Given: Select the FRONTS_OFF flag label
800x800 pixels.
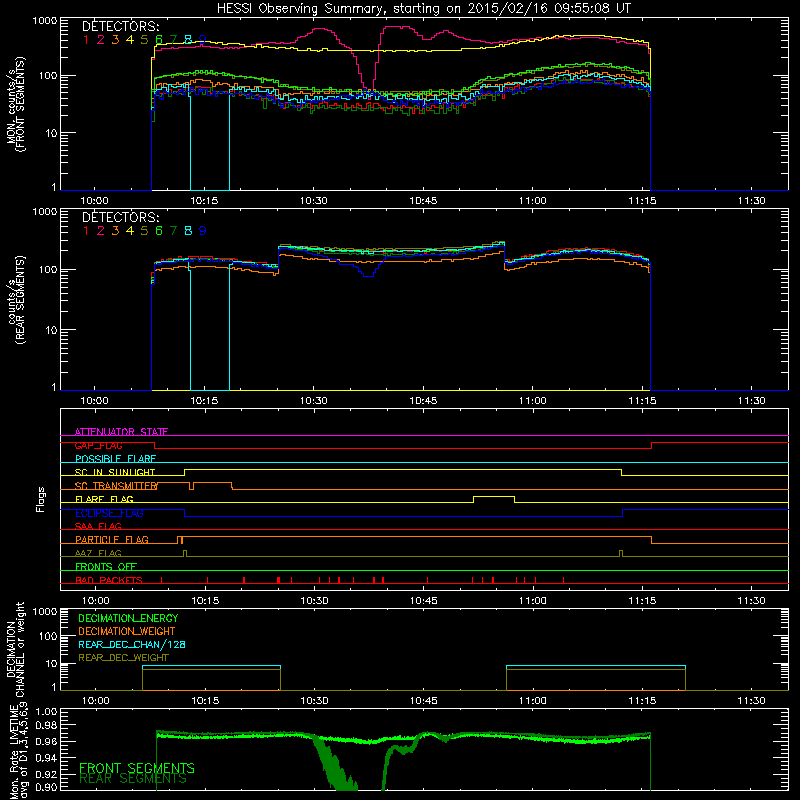Looking at the screenshot, I should point(106,566).
